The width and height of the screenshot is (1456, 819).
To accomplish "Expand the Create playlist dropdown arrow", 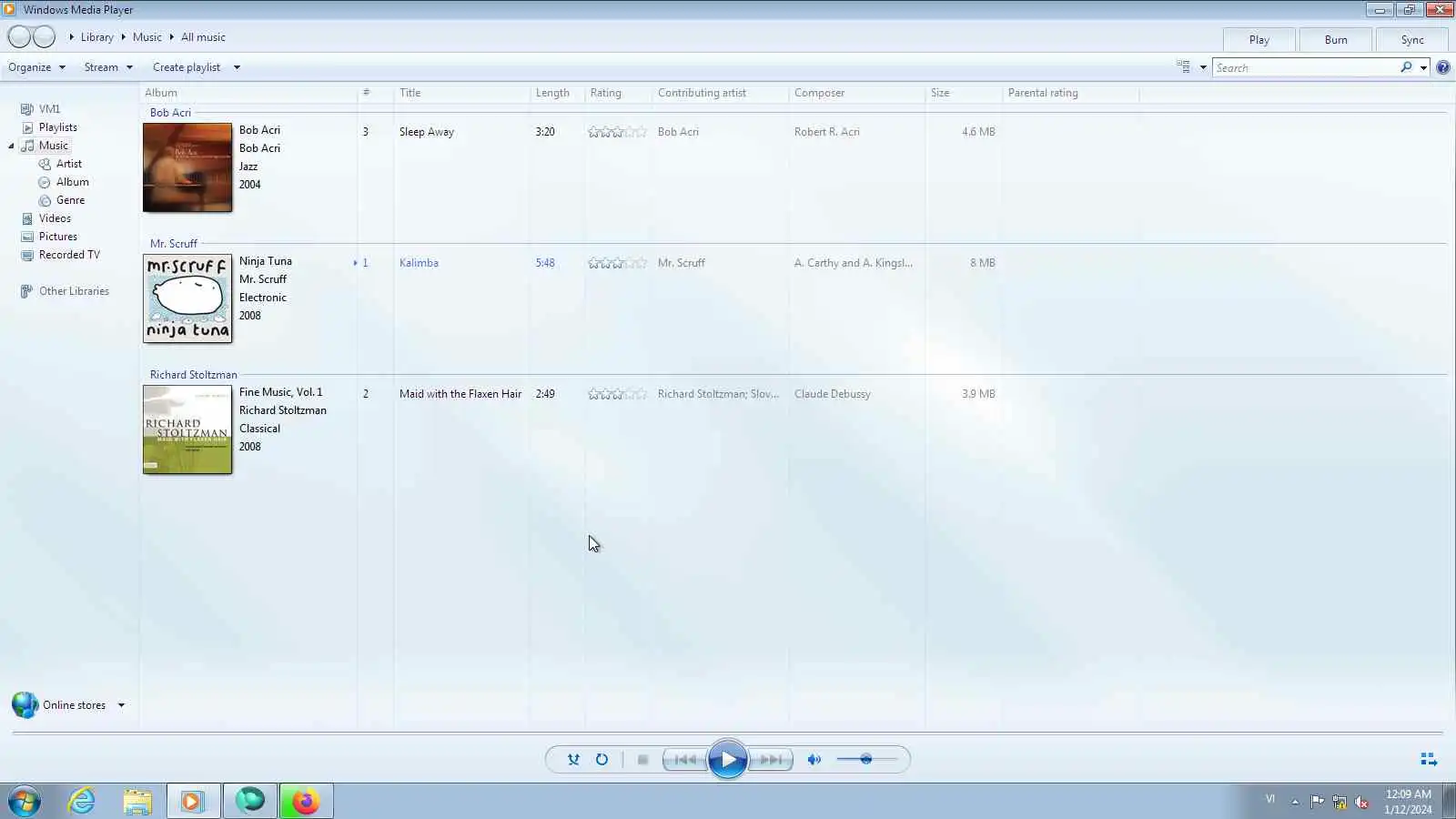I will pyautogui.click(x=237, y=67).
